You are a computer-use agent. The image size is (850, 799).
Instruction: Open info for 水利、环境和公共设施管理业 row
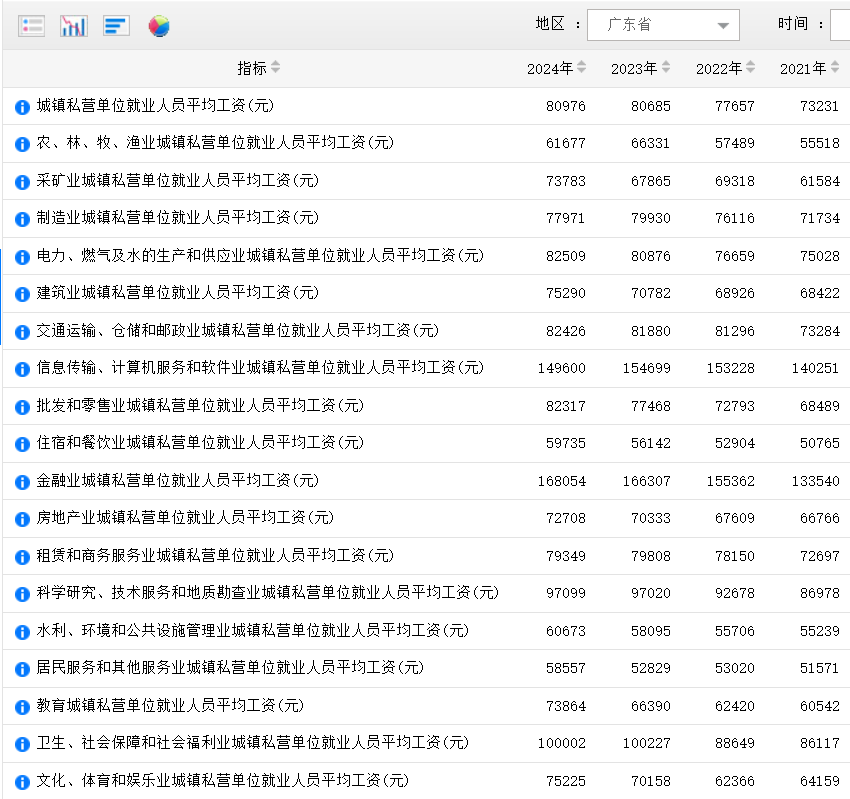pyautogui.click(x=22, y=632)
